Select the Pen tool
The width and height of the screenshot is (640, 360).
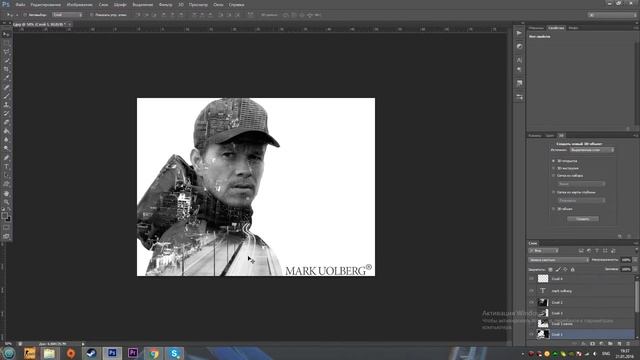point(6,158)
